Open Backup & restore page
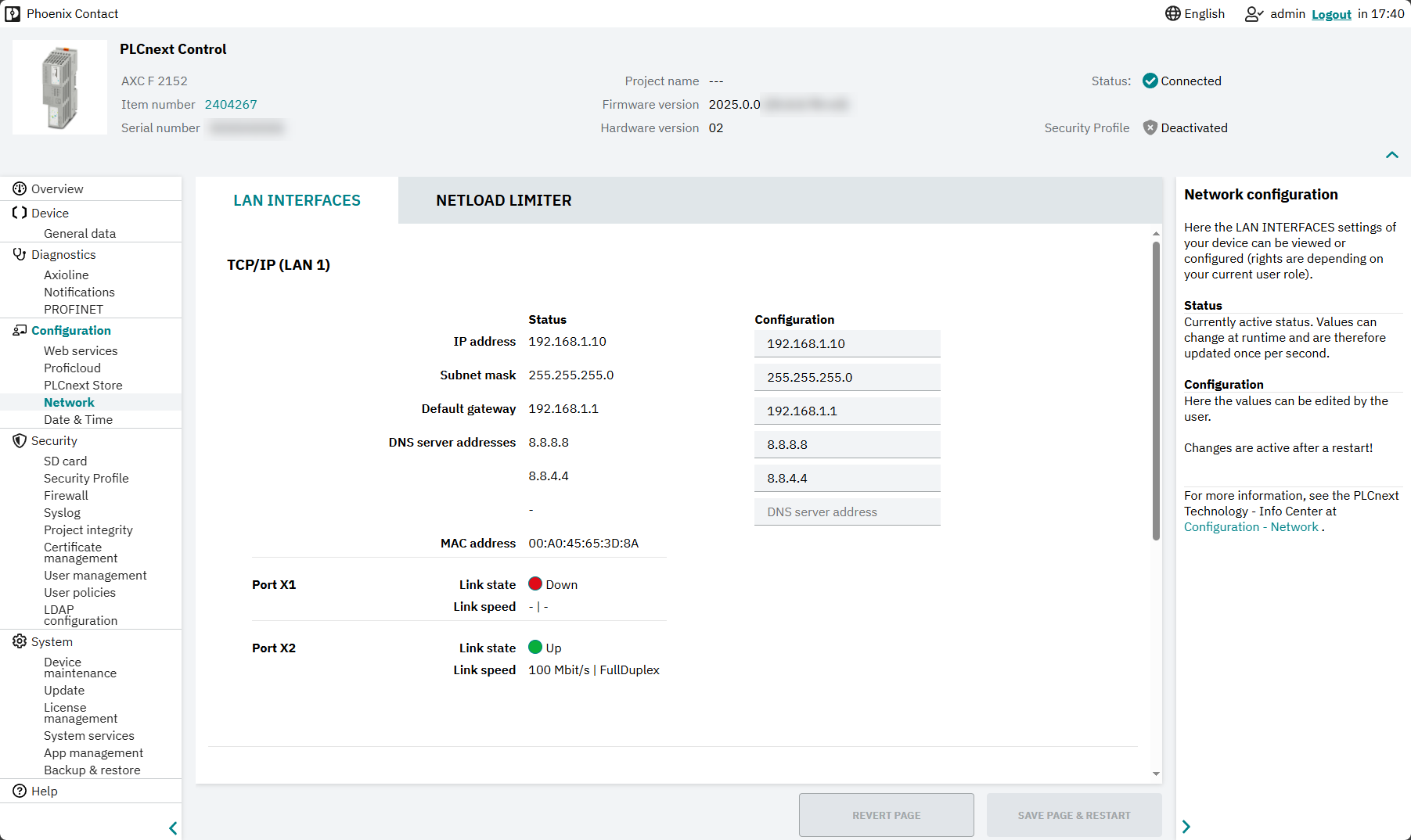This screenshot has width=1411, height=840. [92, 770]
